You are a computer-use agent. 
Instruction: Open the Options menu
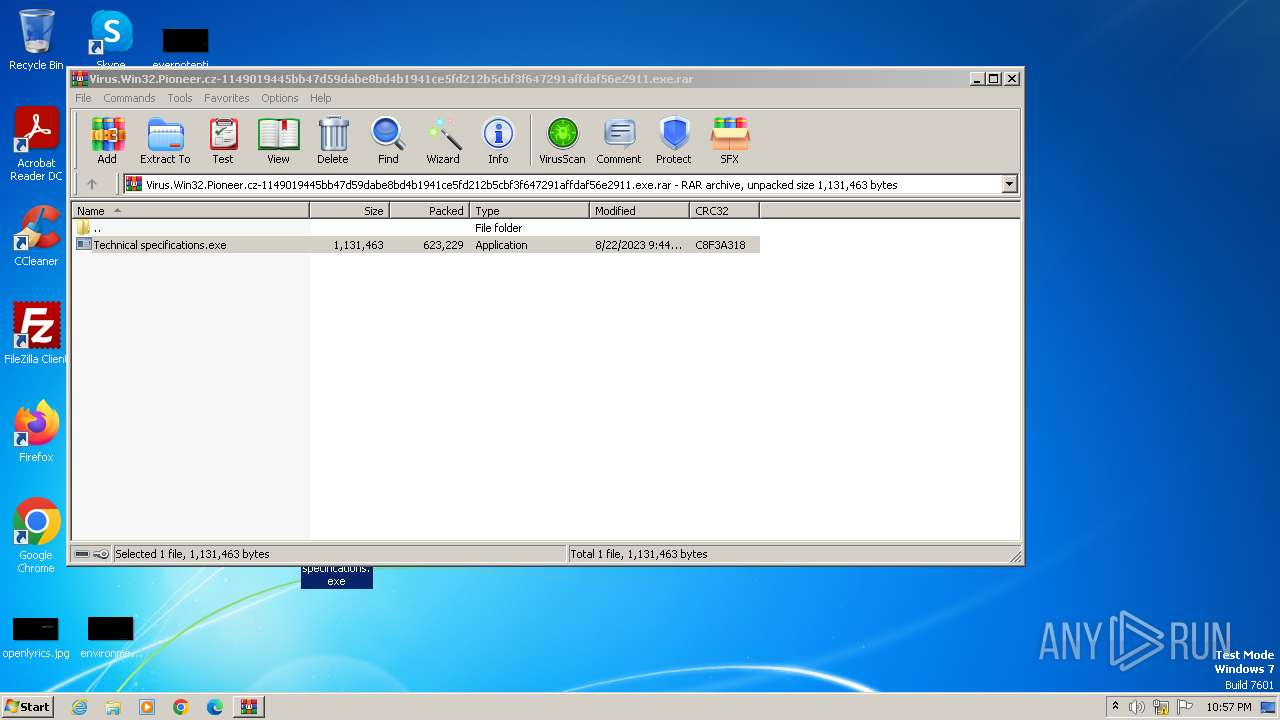pyautogui.click(x=280, y=98)
